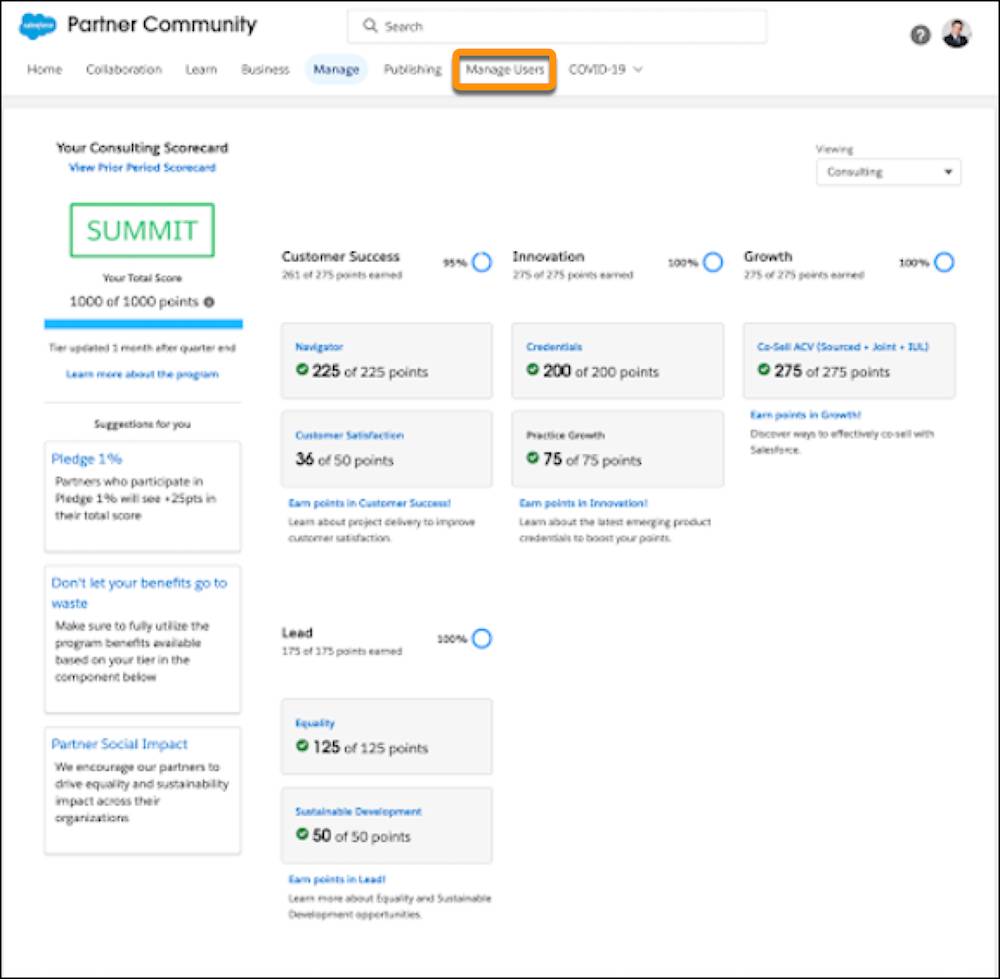
Task: Click Growth 100% progress ring
Action: coord(944,262)
